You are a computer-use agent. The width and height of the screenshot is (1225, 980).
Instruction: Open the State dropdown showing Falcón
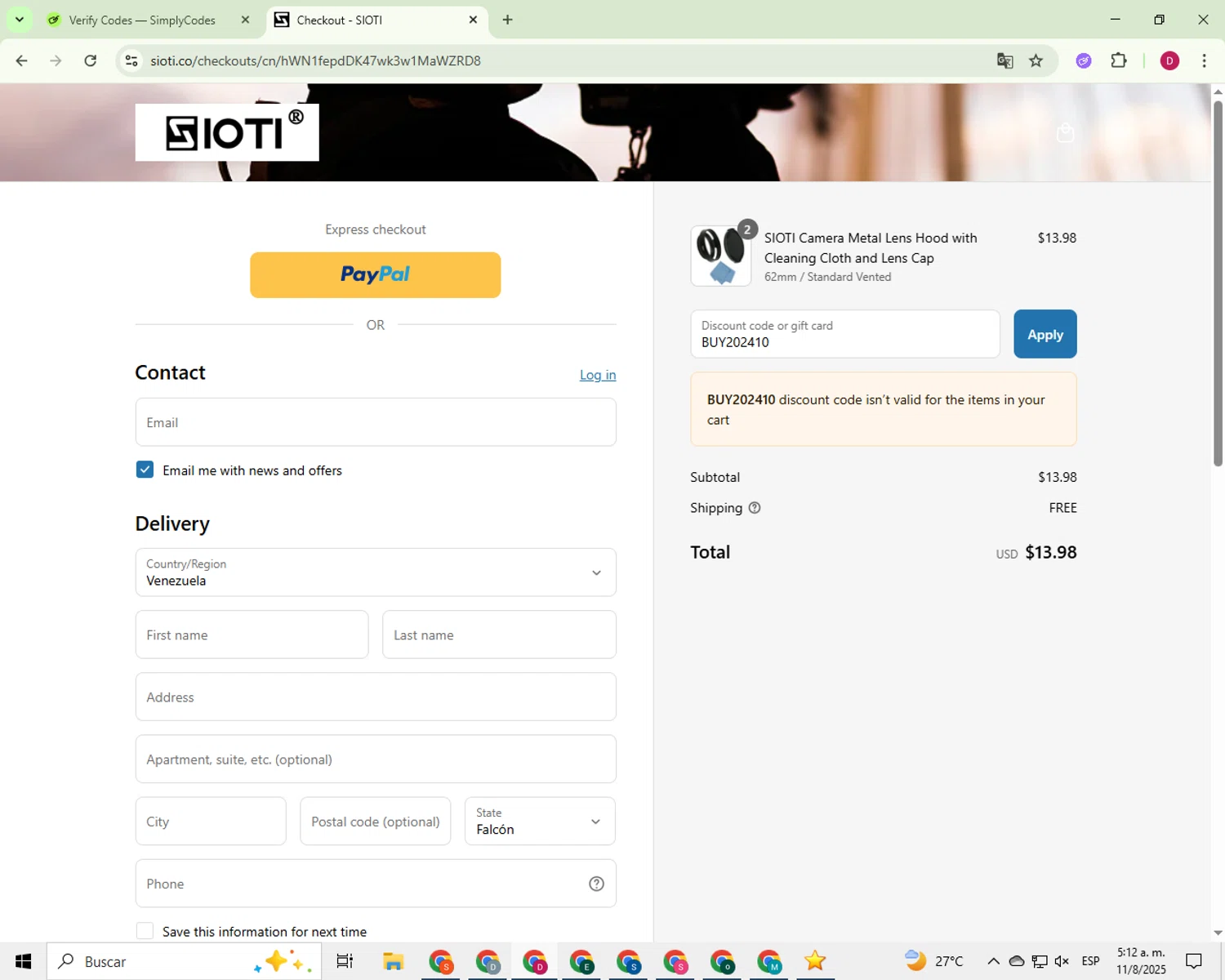click(540, 821)
